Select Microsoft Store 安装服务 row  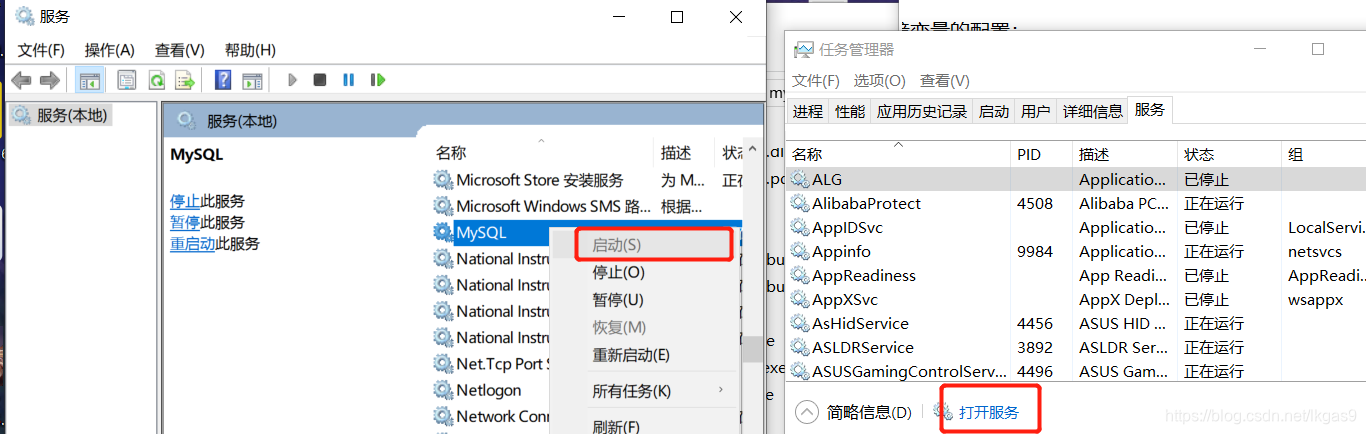click(x=588, y=180)
